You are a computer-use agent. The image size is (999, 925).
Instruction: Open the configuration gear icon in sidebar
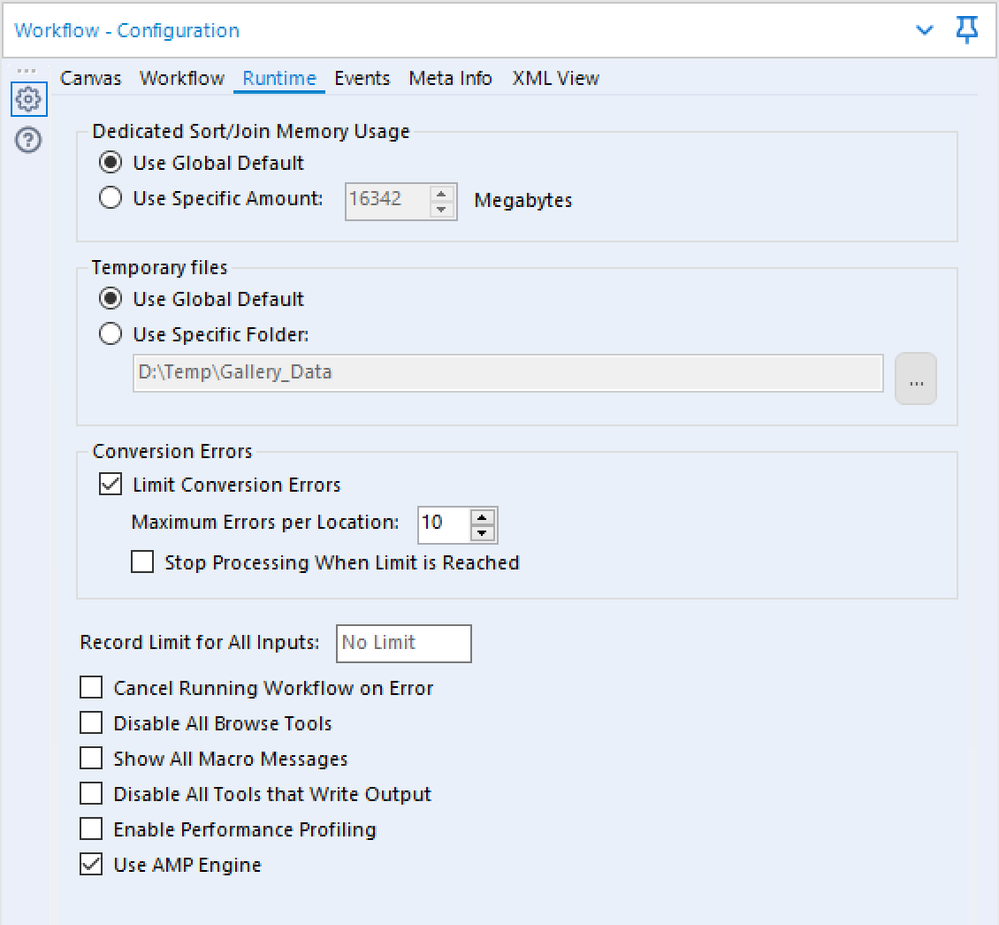click(x=28, y=99)
